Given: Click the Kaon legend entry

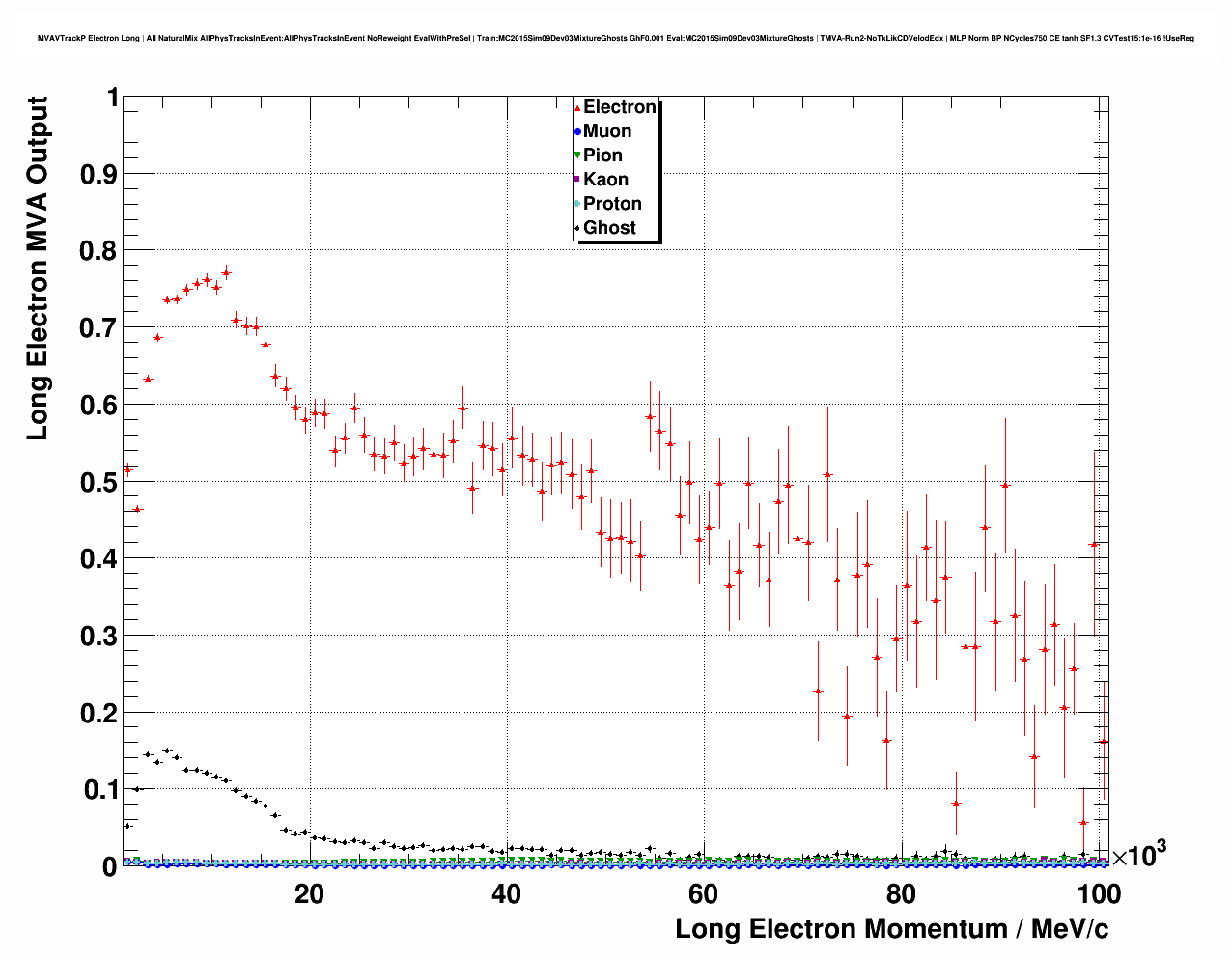Looking at the screenshot, I should click(601, 180).
